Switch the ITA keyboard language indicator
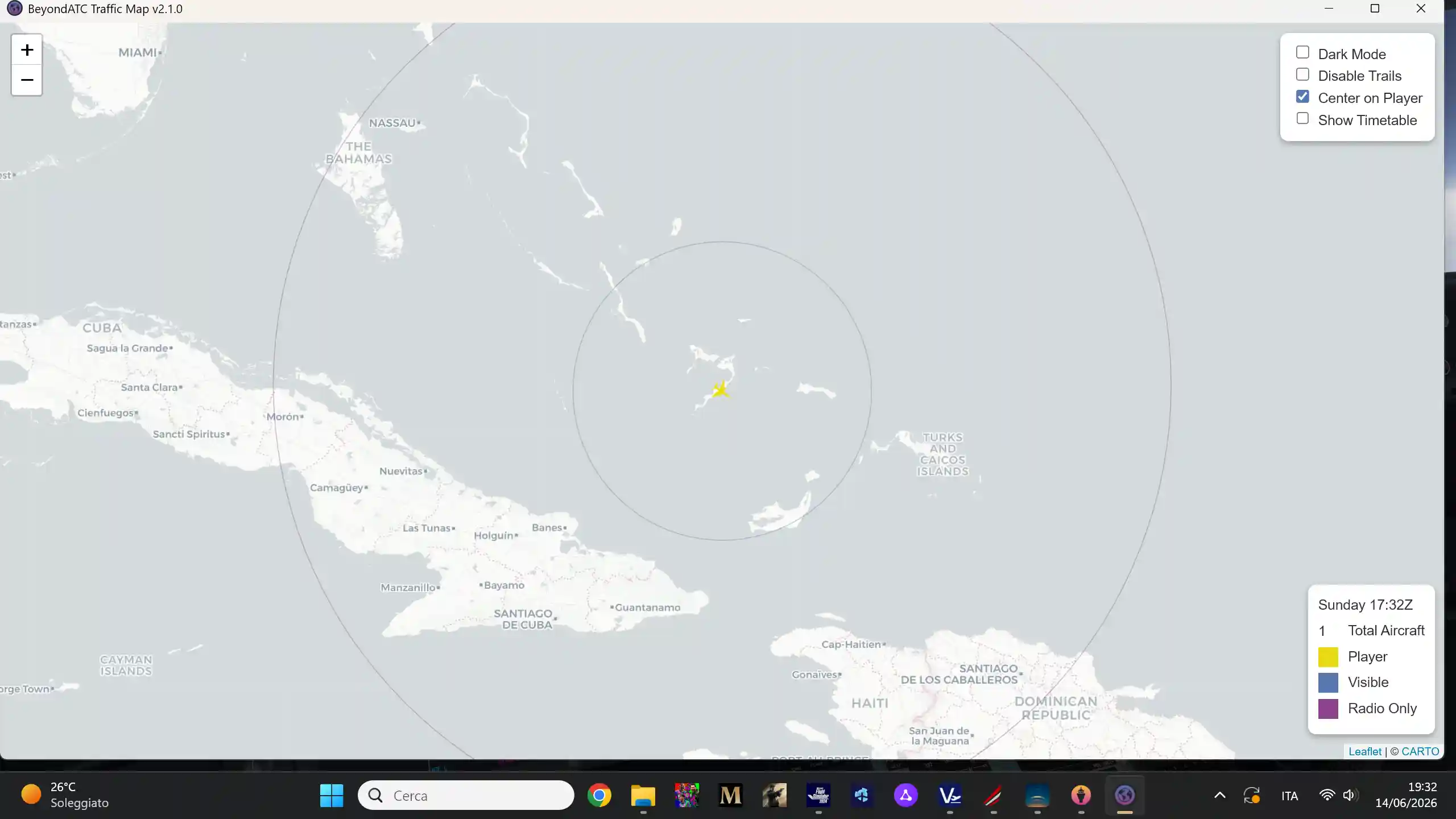1456x819 pixels. [1290, 796]
